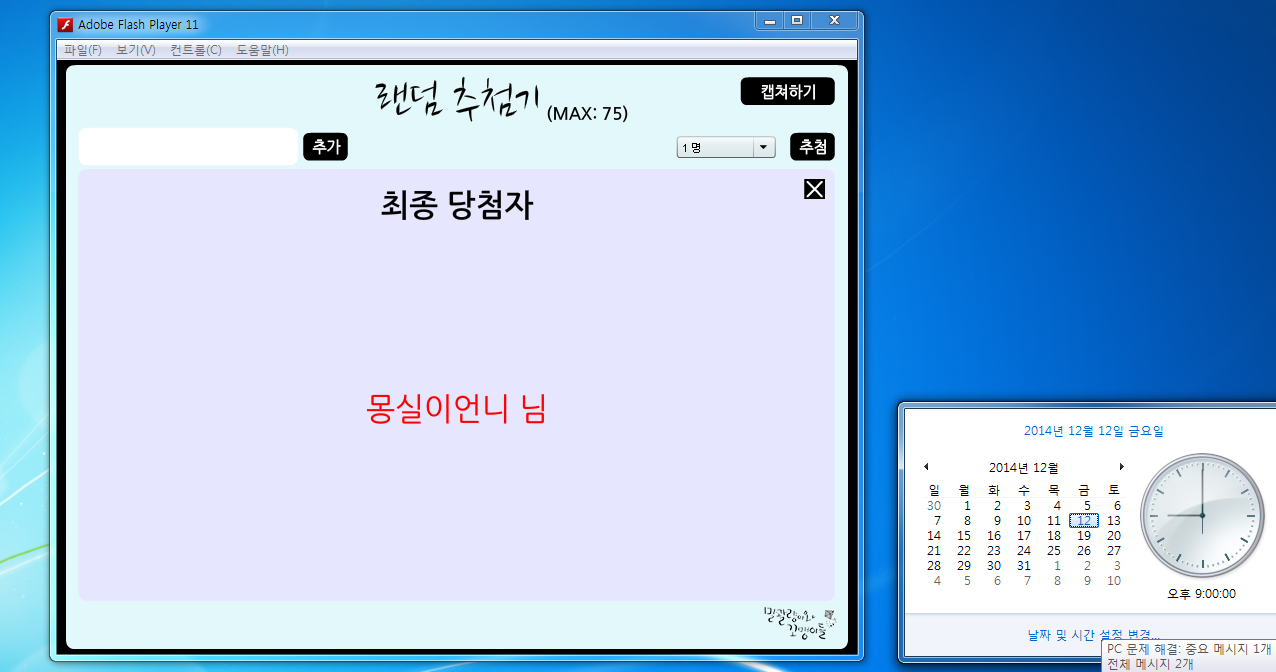Image resolution: width=1276 pixels, height=672 pixels.
Task: Click the Adobe Flash Player title icon
Action: pyautogui.click(x=66, y=24)
